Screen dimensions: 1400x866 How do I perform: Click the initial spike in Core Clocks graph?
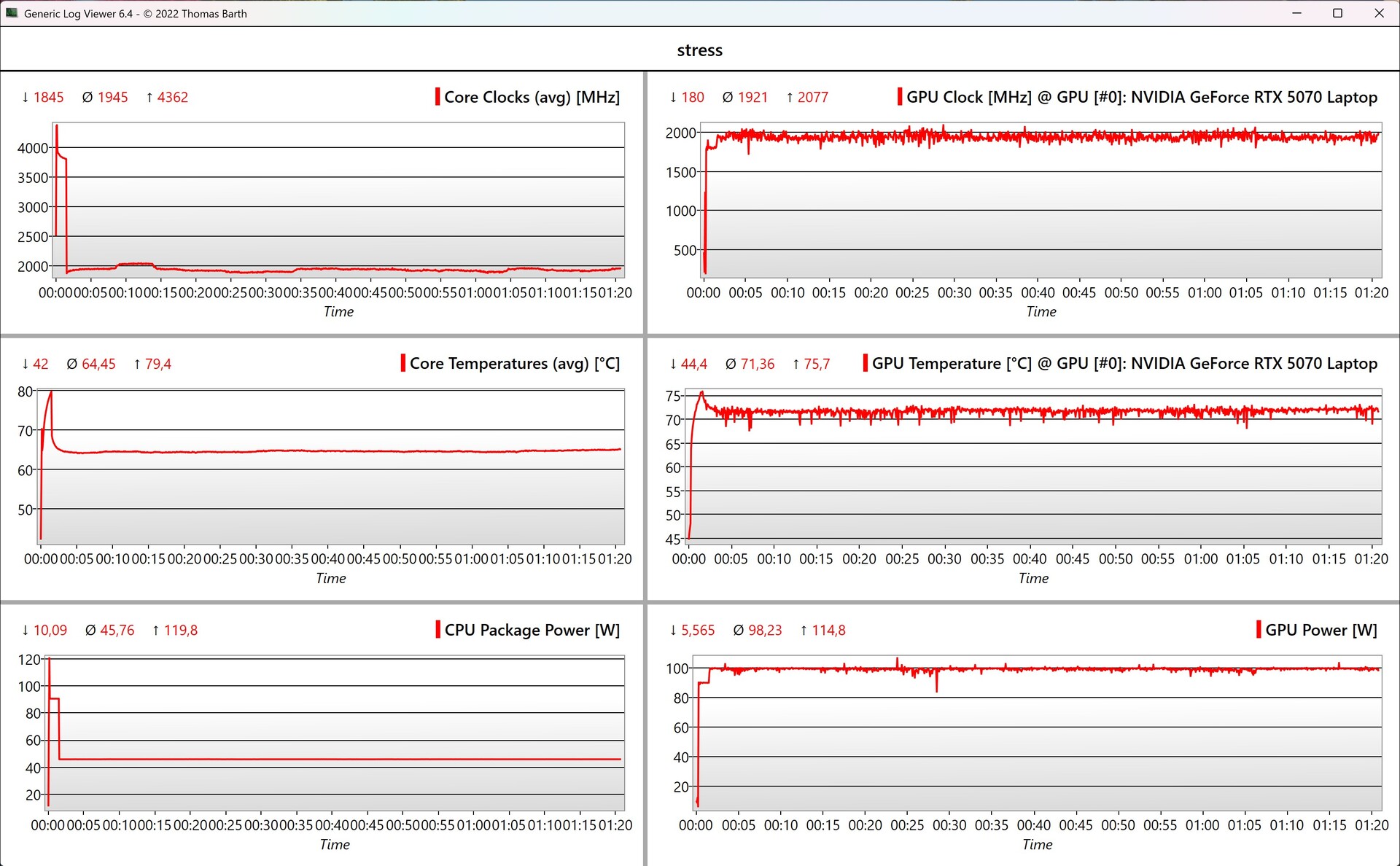(57, 128)
